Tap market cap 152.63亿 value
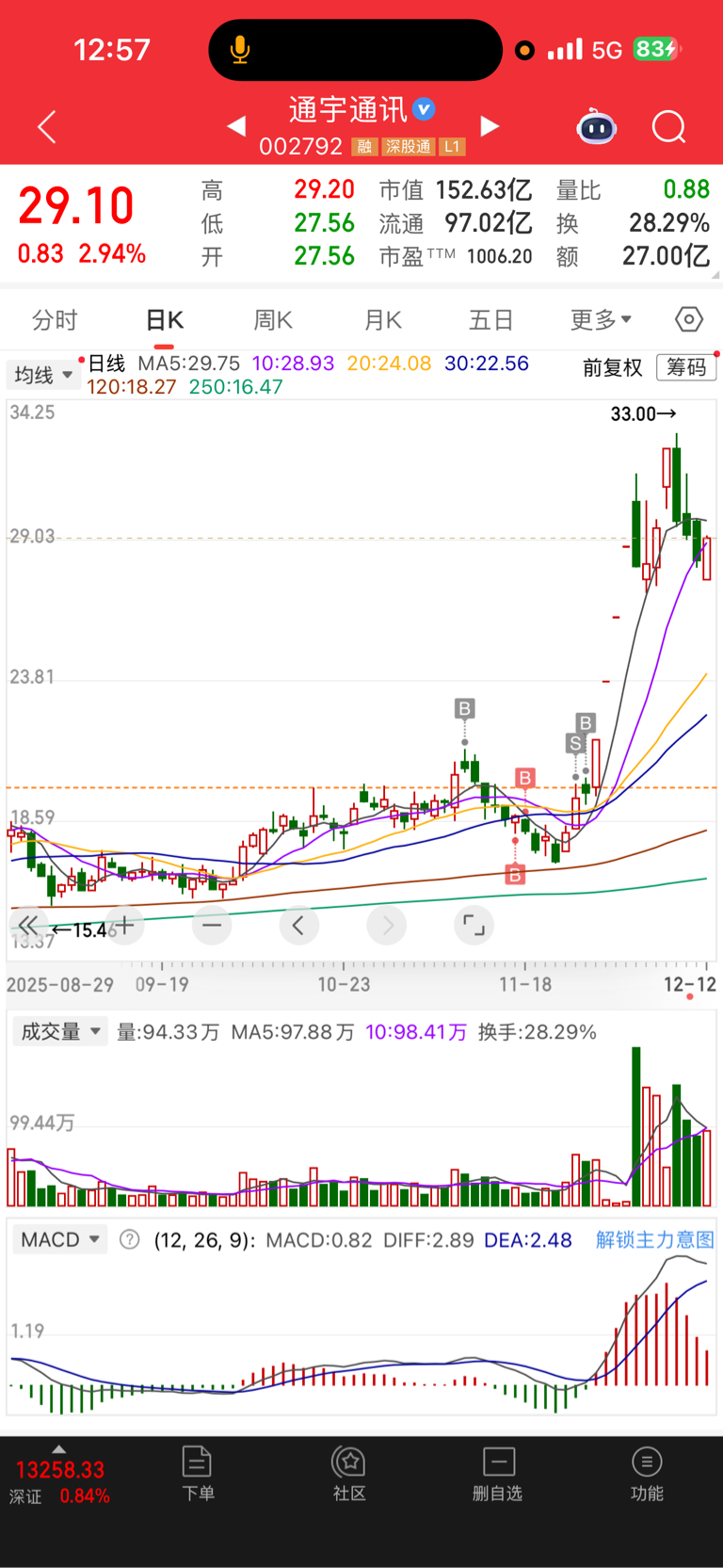Image resolution: width=723 pixels, height=1568 pixels. 484,190
